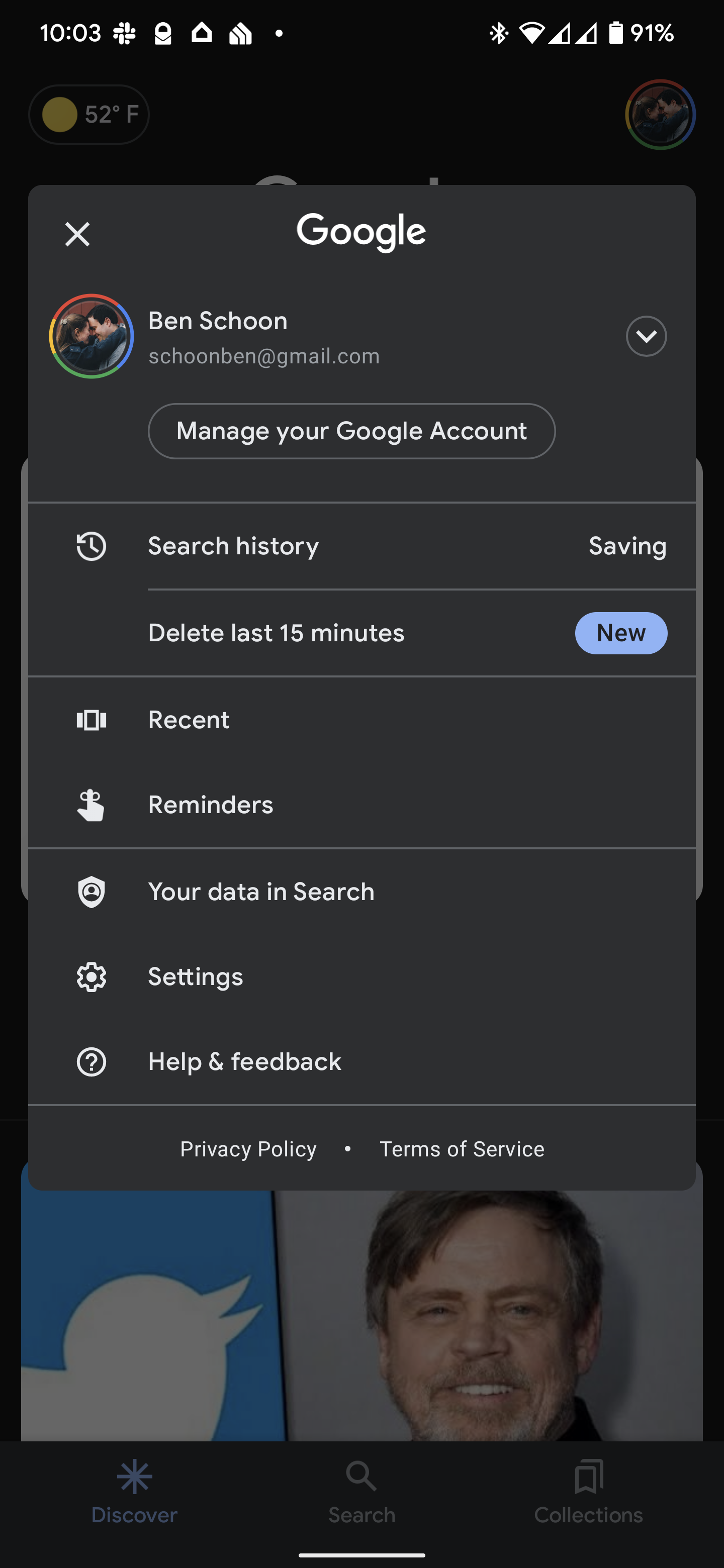Tap the Reminders finger-string icon

tap(92, 805)
